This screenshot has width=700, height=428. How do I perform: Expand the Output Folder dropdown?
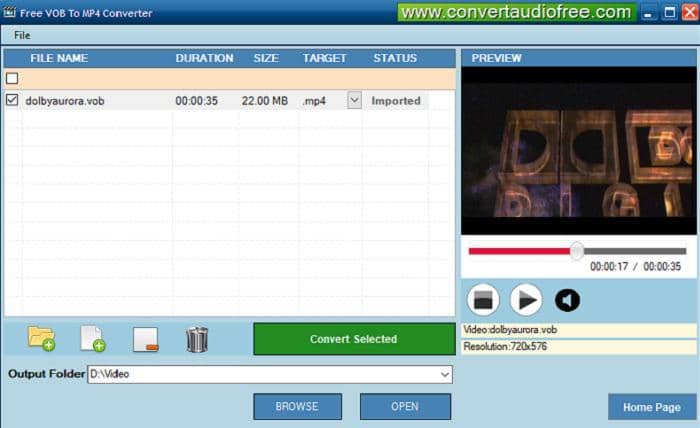click(445, 374)
